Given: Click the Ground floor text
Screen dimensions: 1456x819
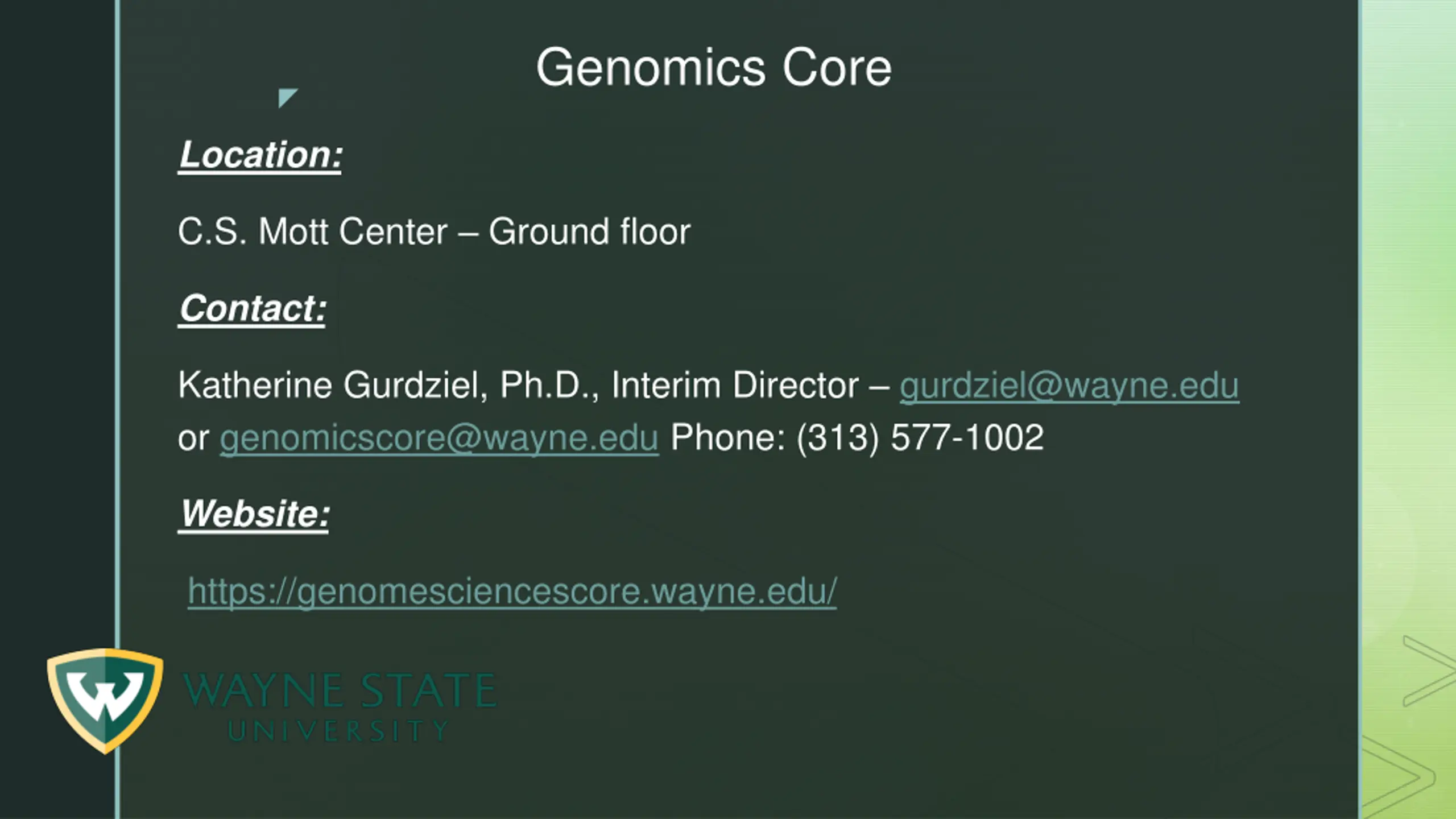Looking at the screenshot, I should [x=589, y=232].
